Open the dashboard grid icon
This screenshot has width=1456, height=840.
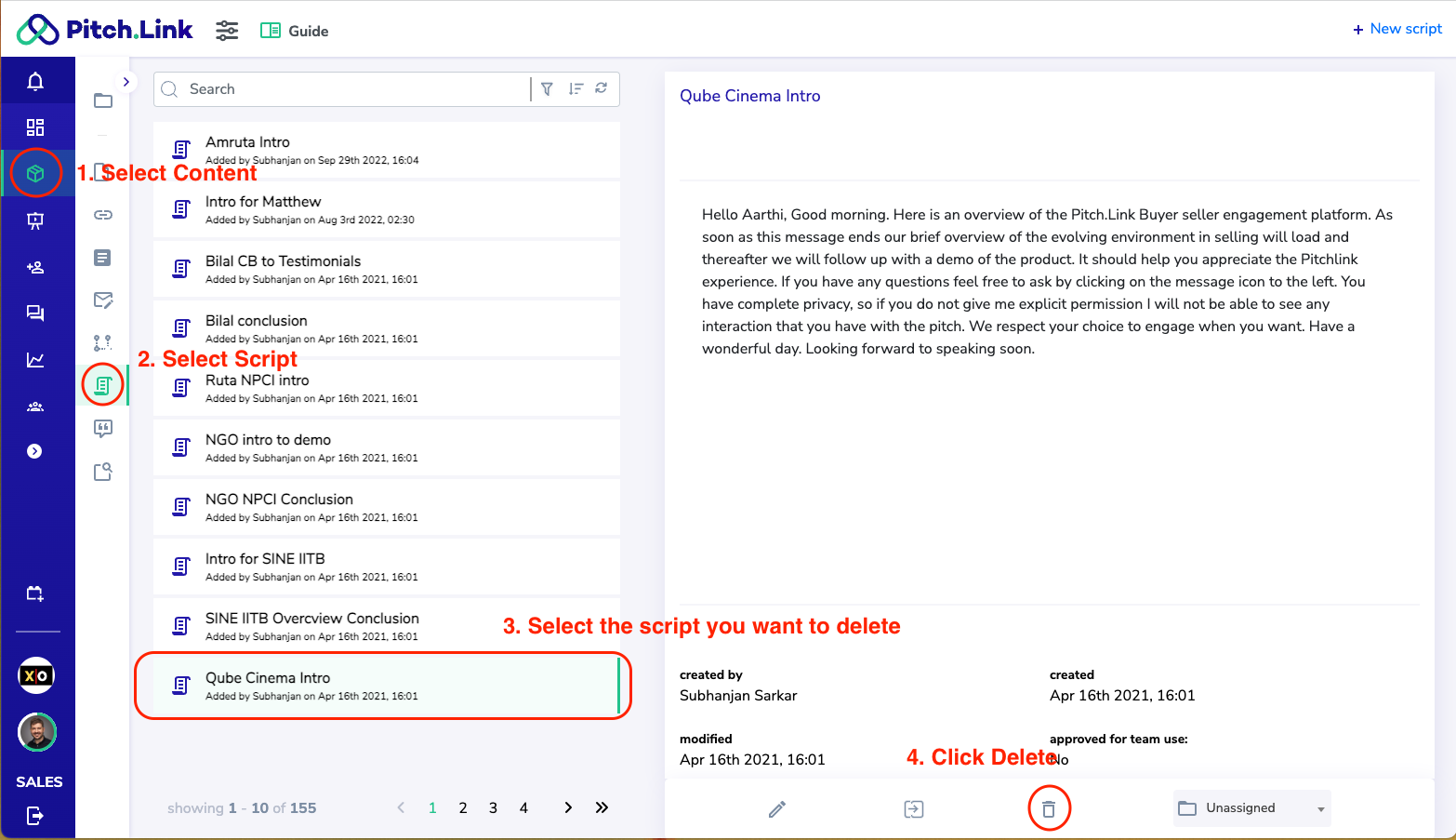click(35, 127)
